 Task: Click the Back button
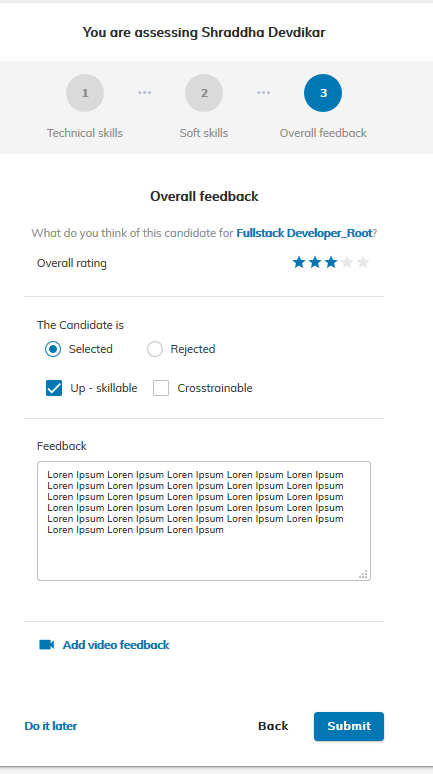pyautogui.click(x=273, y=726)
